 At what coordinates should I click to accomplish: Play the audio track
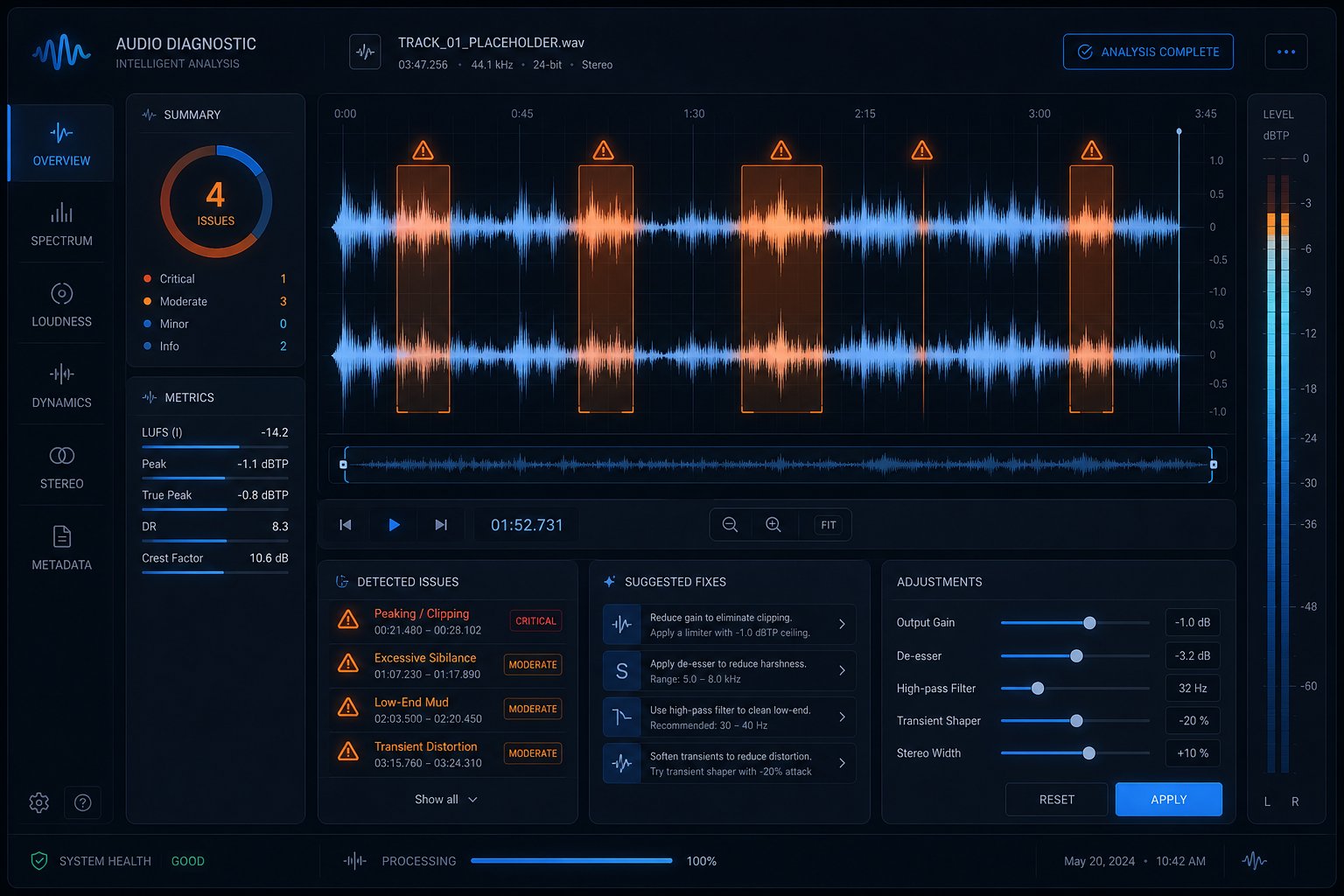[394, 525]
